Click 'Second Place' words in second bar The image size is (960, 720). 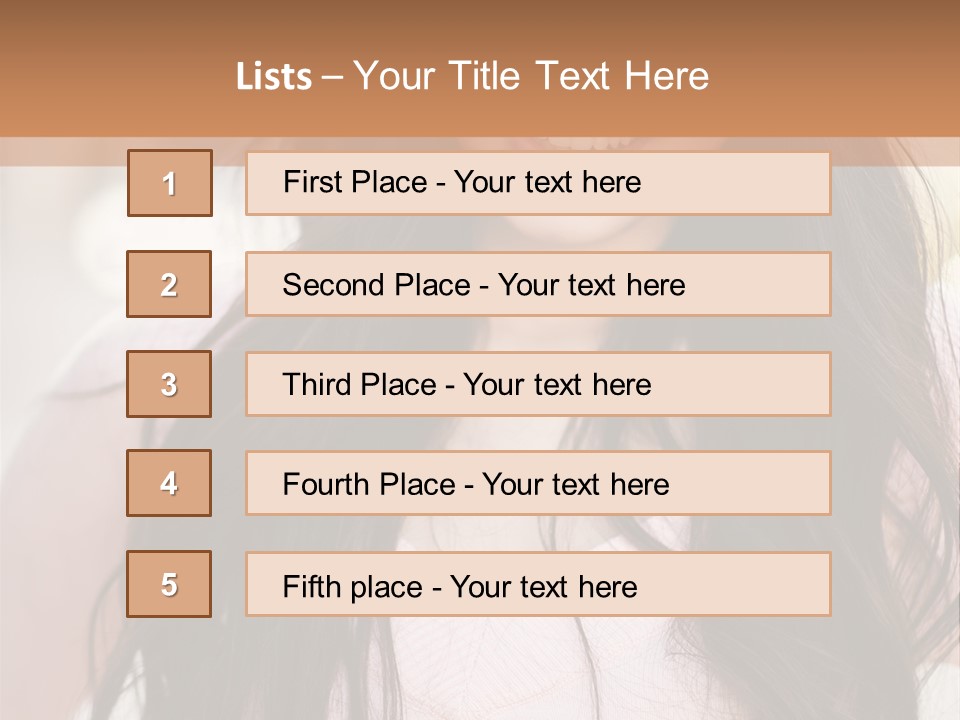[377, 285]
